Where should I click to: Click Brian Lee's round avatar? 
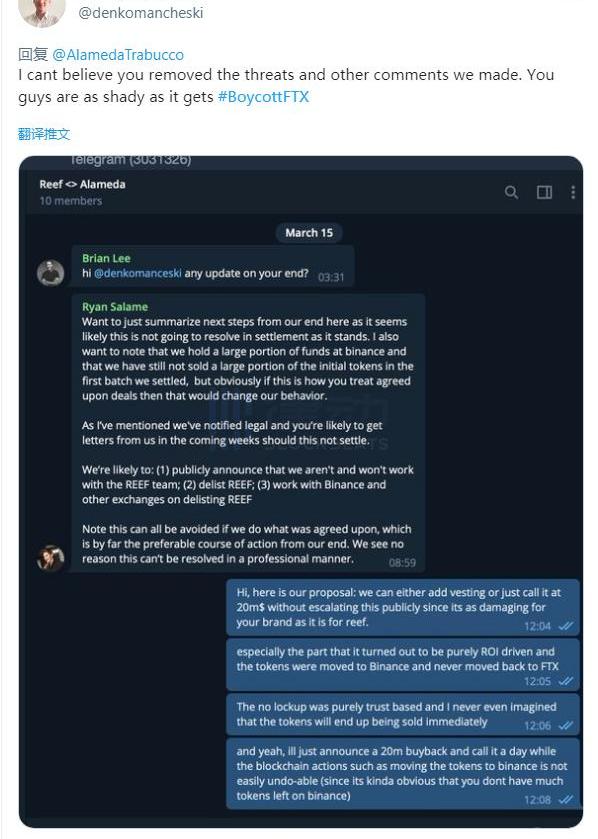pos(50,273)
